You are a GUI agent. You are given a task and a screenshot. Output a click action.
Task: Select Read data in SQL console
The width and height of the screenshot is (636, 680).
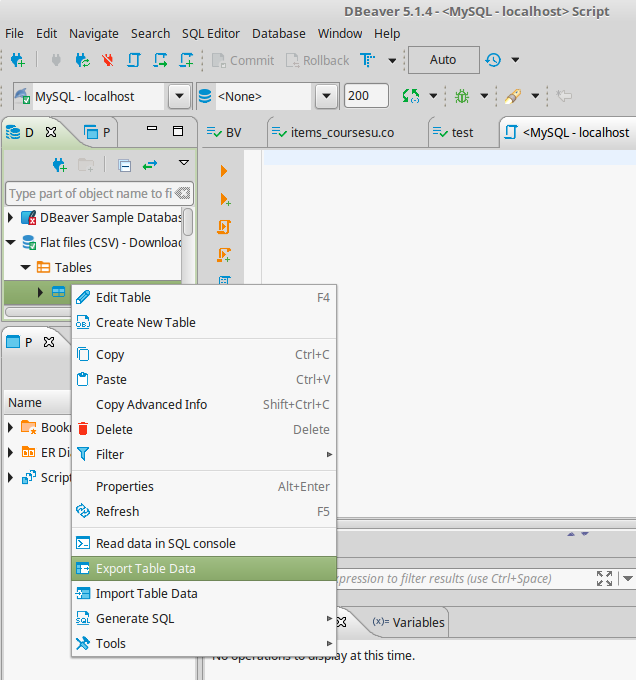point(204,543)
